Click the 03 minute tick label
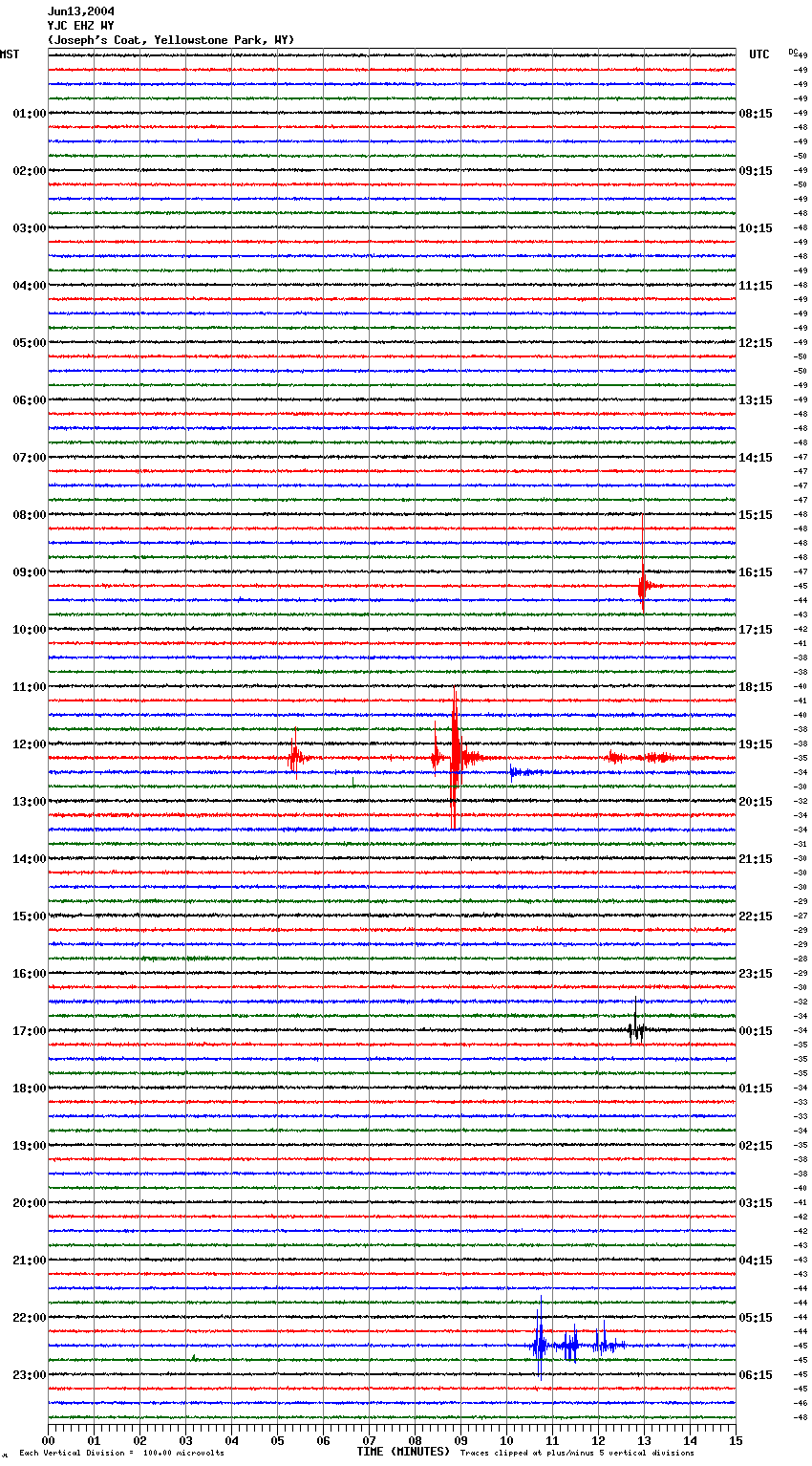 click(x=185, y=1440)
